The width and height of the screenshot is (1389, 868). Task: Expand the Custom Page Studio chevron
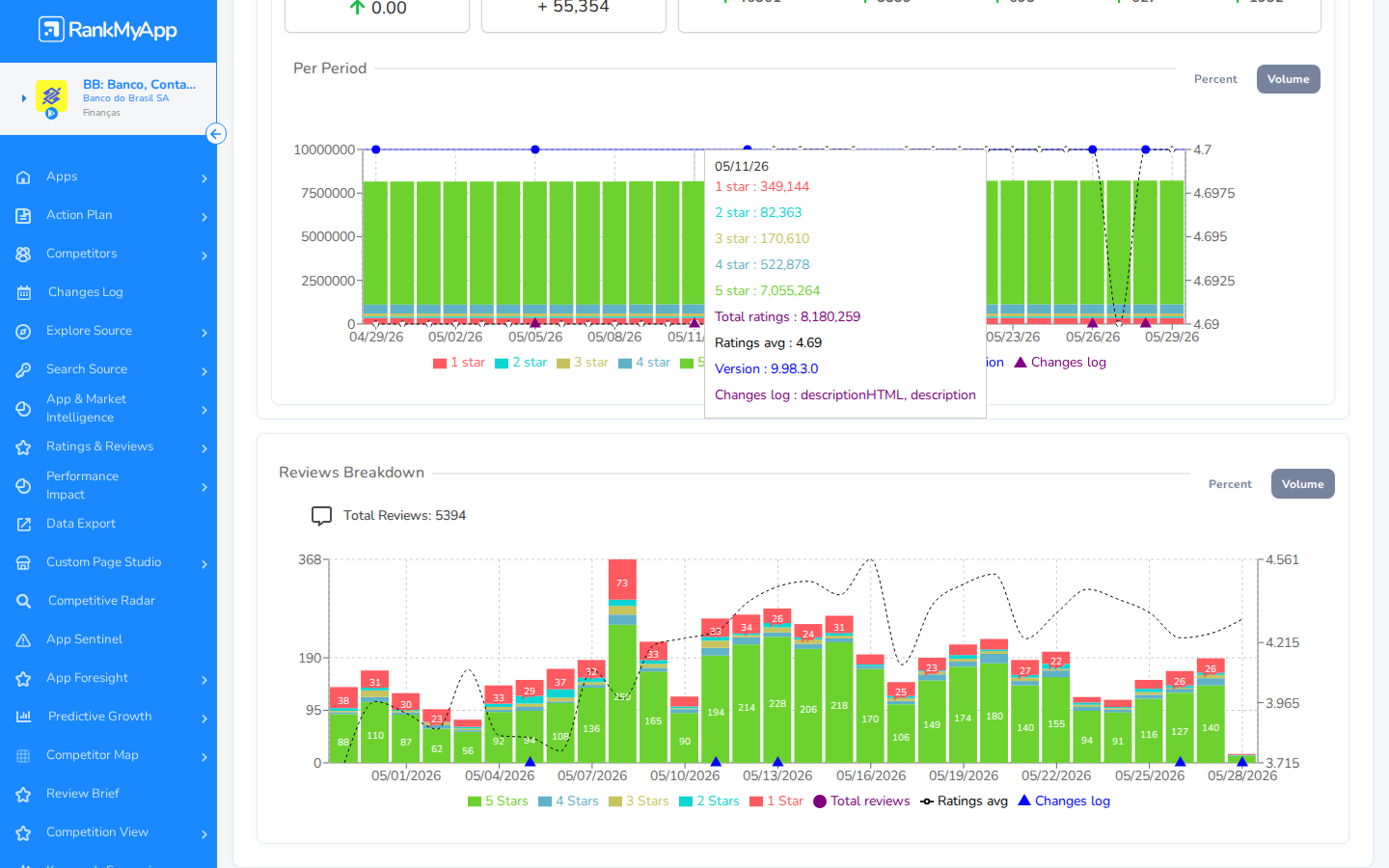[204, 564]
